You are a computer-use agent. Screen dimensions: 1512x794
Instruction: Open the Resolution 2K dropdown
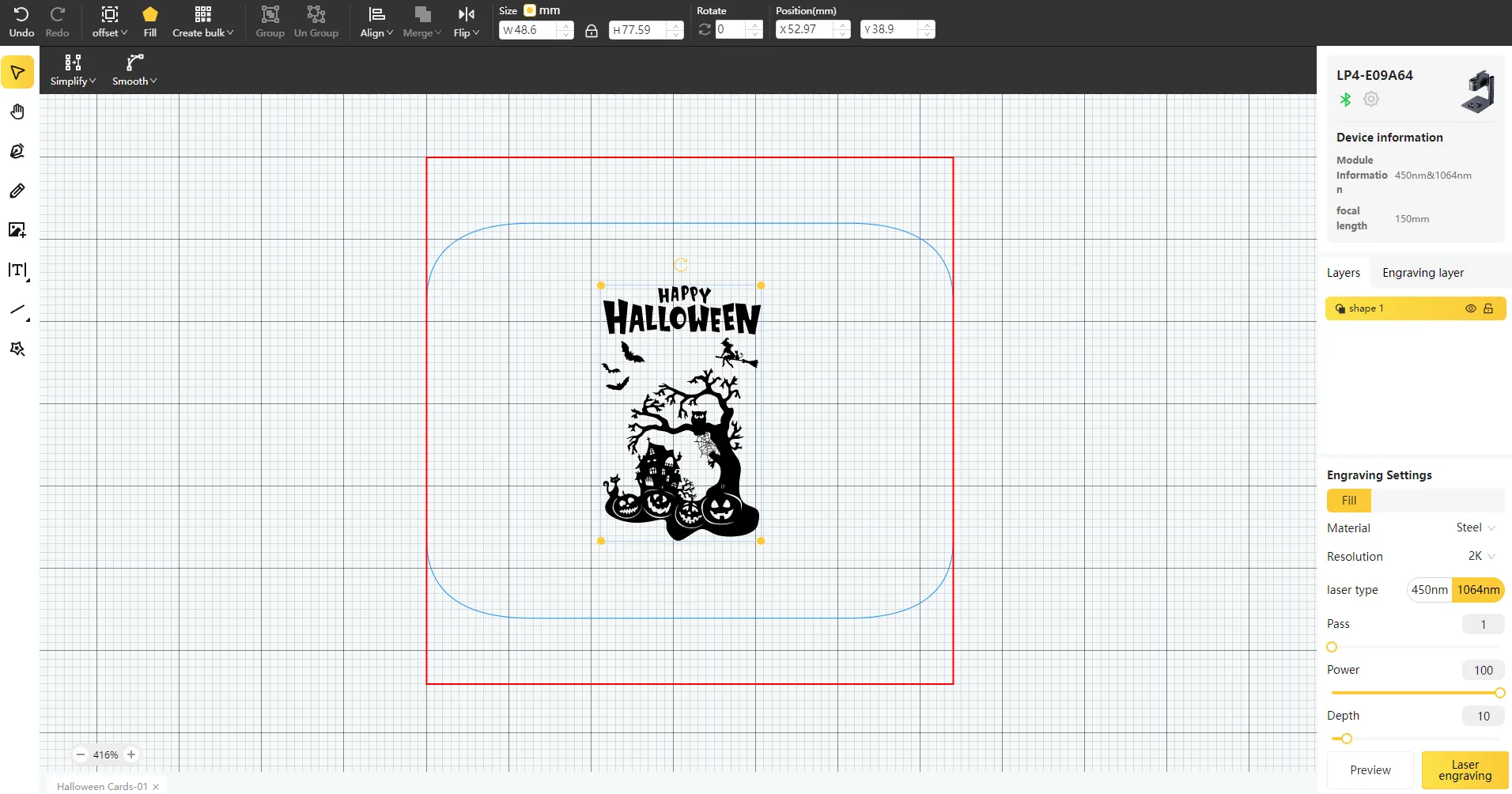tap(1481, 556)
